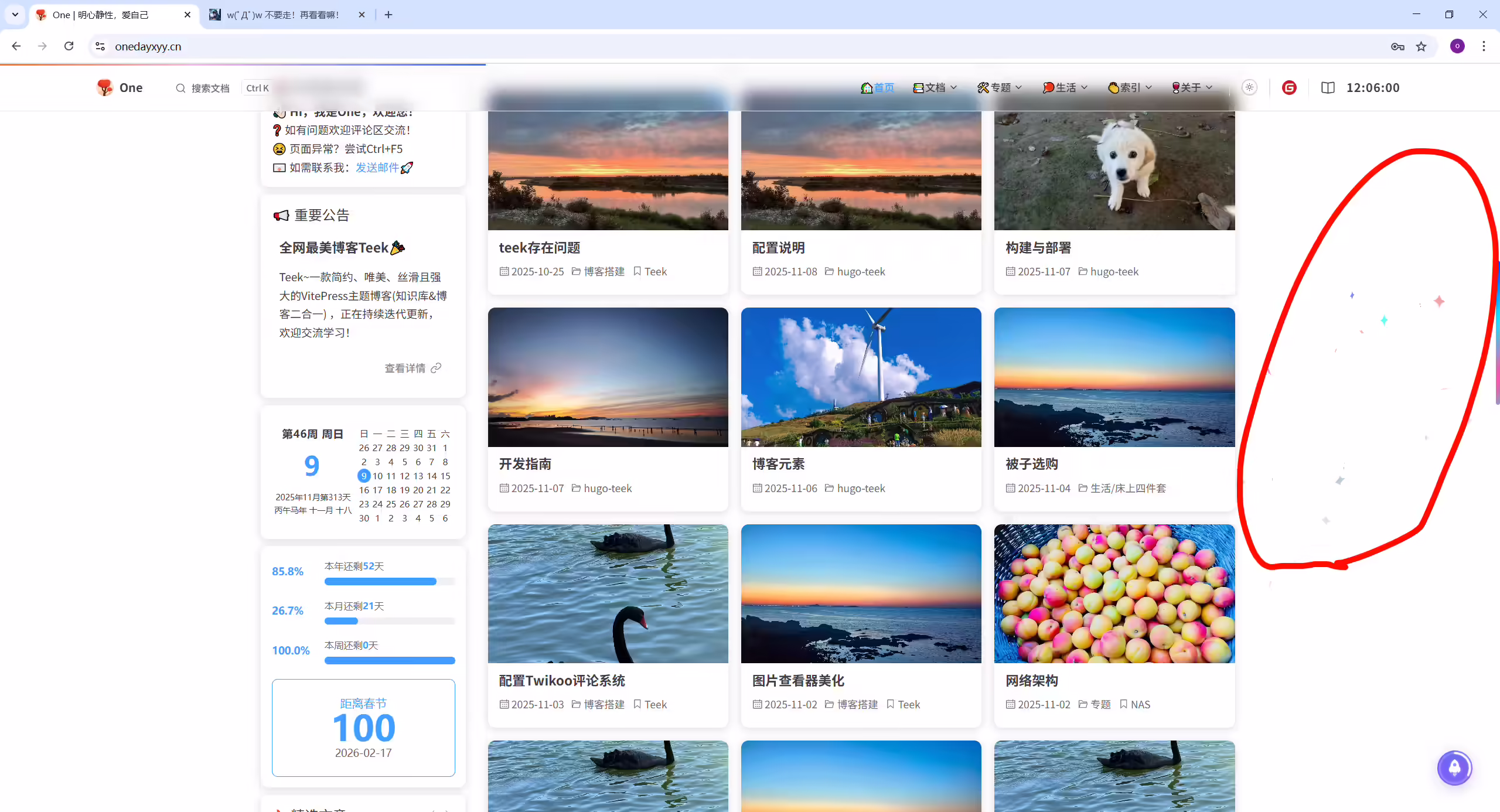This screenshot has height=812, width=1500.
Task: Open 查看详情 in the announcement card
Action: pyautogui.click(x=412, y=368)
